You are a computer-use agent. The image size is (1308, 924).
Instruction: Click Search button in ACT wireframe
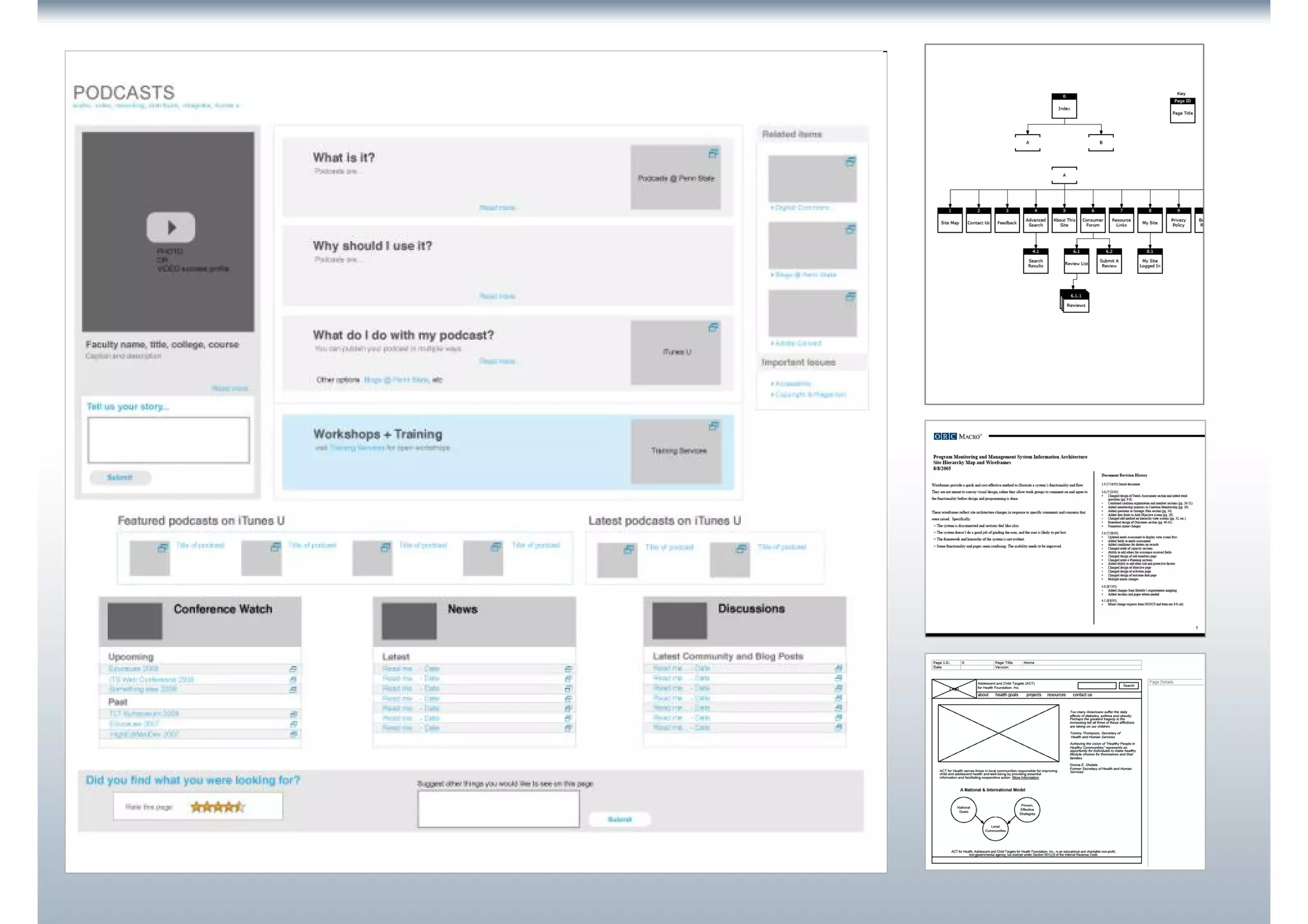(x=1129, y=685)
